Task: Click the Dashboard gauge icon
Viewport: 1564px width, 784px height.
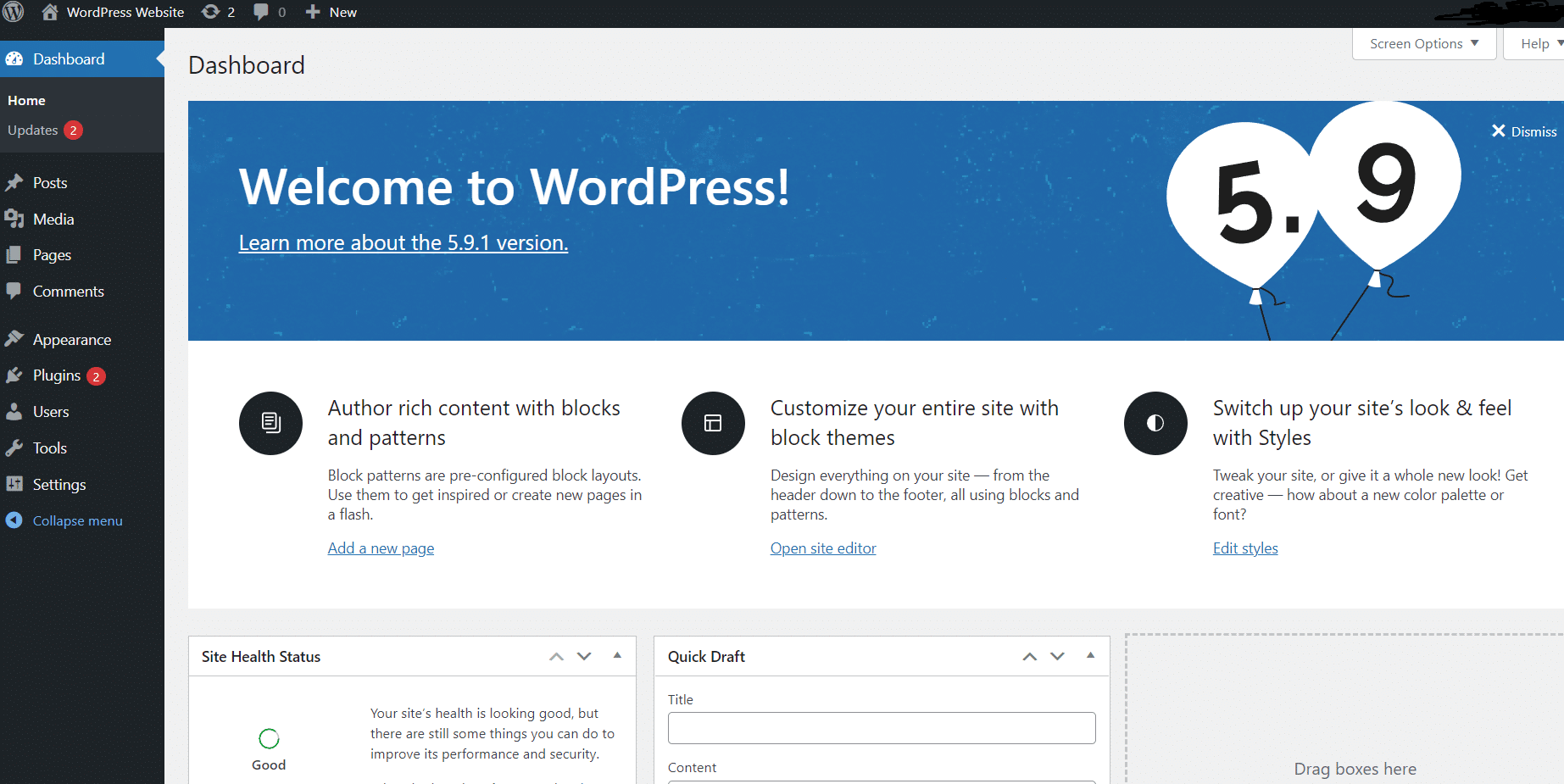Action: 14,58
